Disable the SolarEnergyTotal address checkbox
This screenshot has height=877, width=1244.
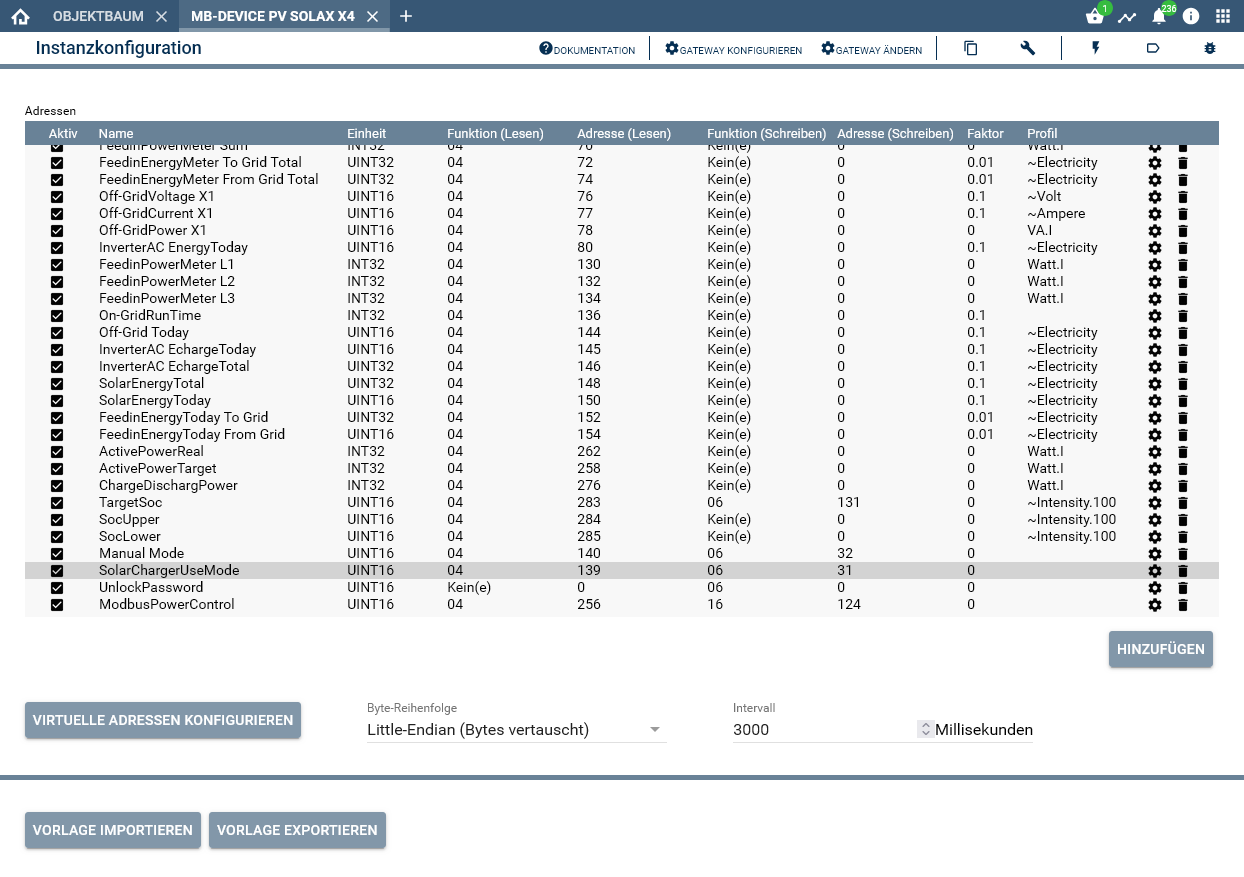tap(57, 384)
